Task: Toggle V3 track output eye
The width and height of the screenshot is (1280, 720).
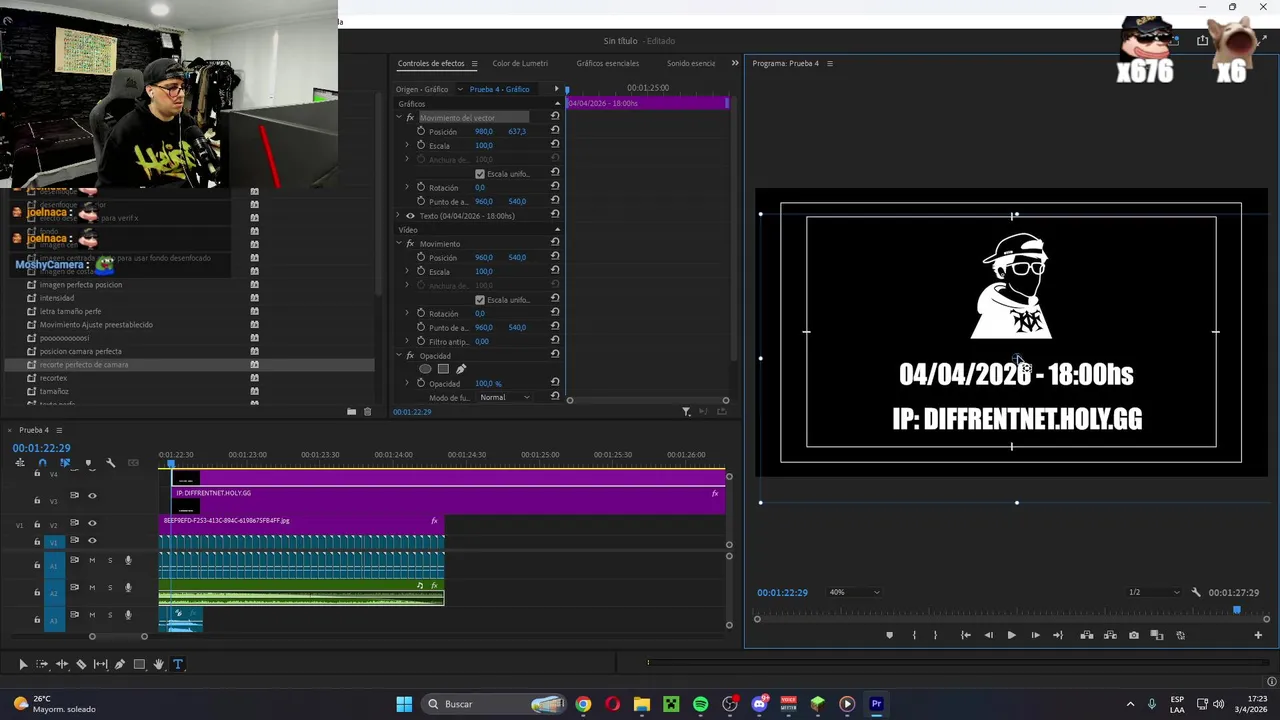Action: coord(92,496)
